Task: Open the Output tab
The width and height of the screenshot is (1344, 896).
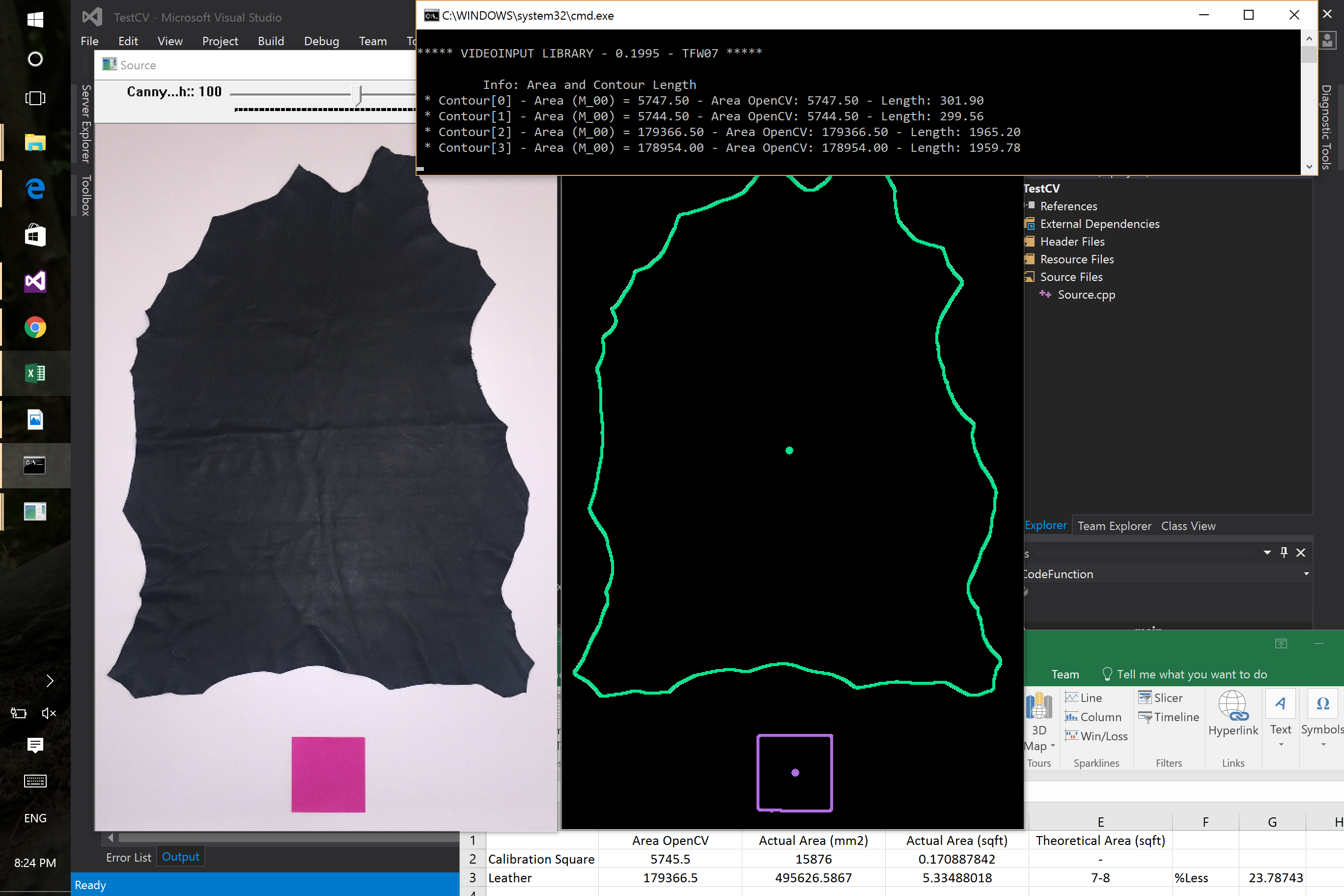Action: [181, 857]
